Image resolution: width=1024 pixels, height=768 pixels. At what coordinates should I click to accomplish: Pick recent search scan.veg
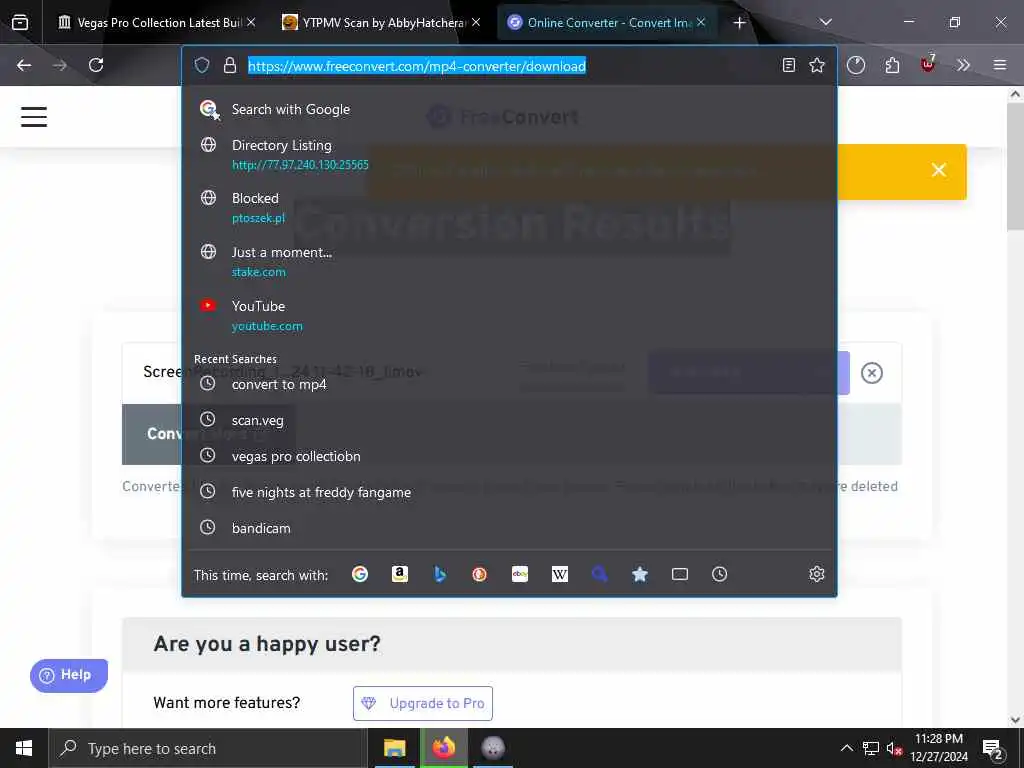click(x=509, y=420)
